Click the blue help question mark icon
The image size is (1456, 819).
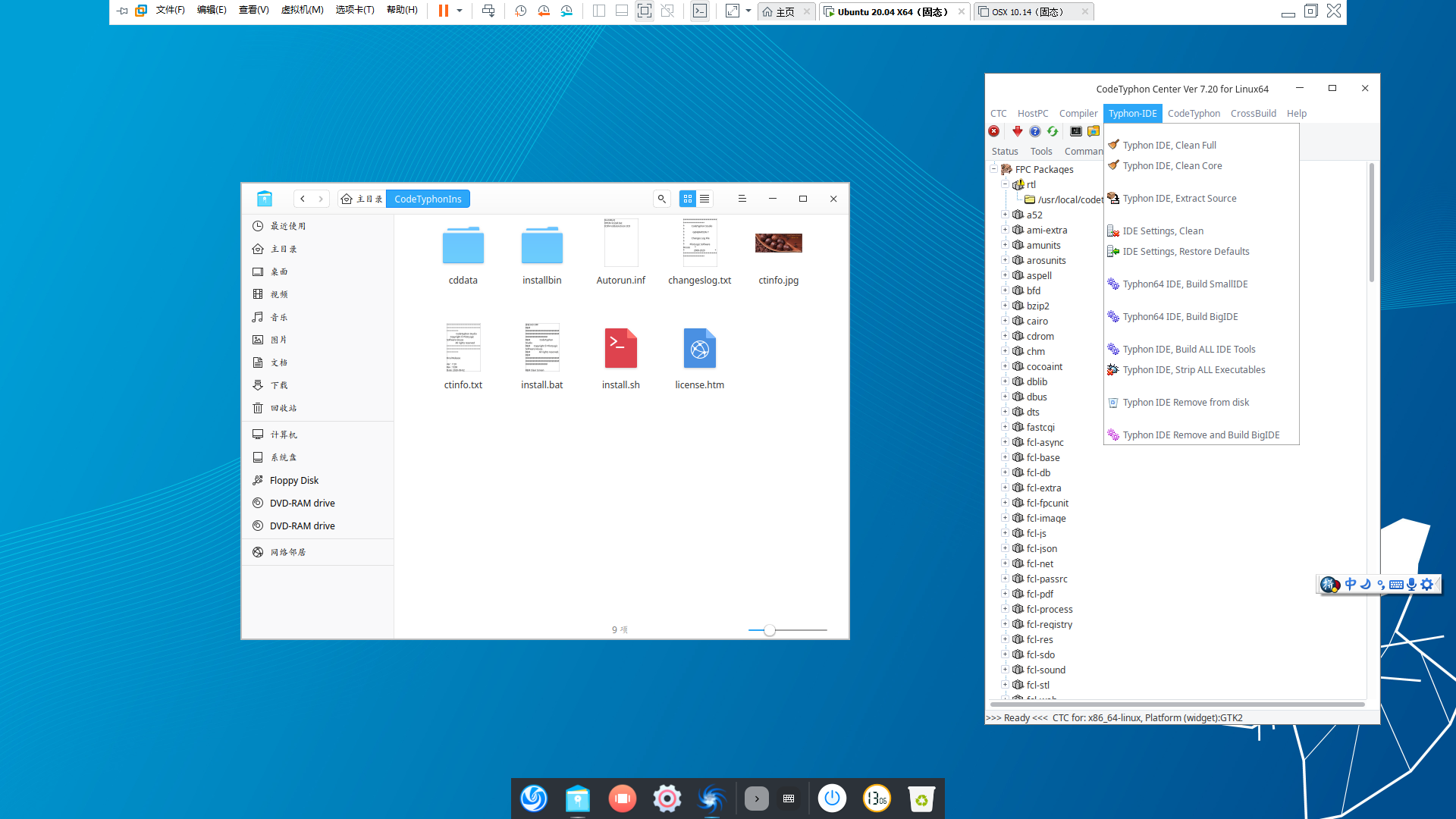(1035, 131)
